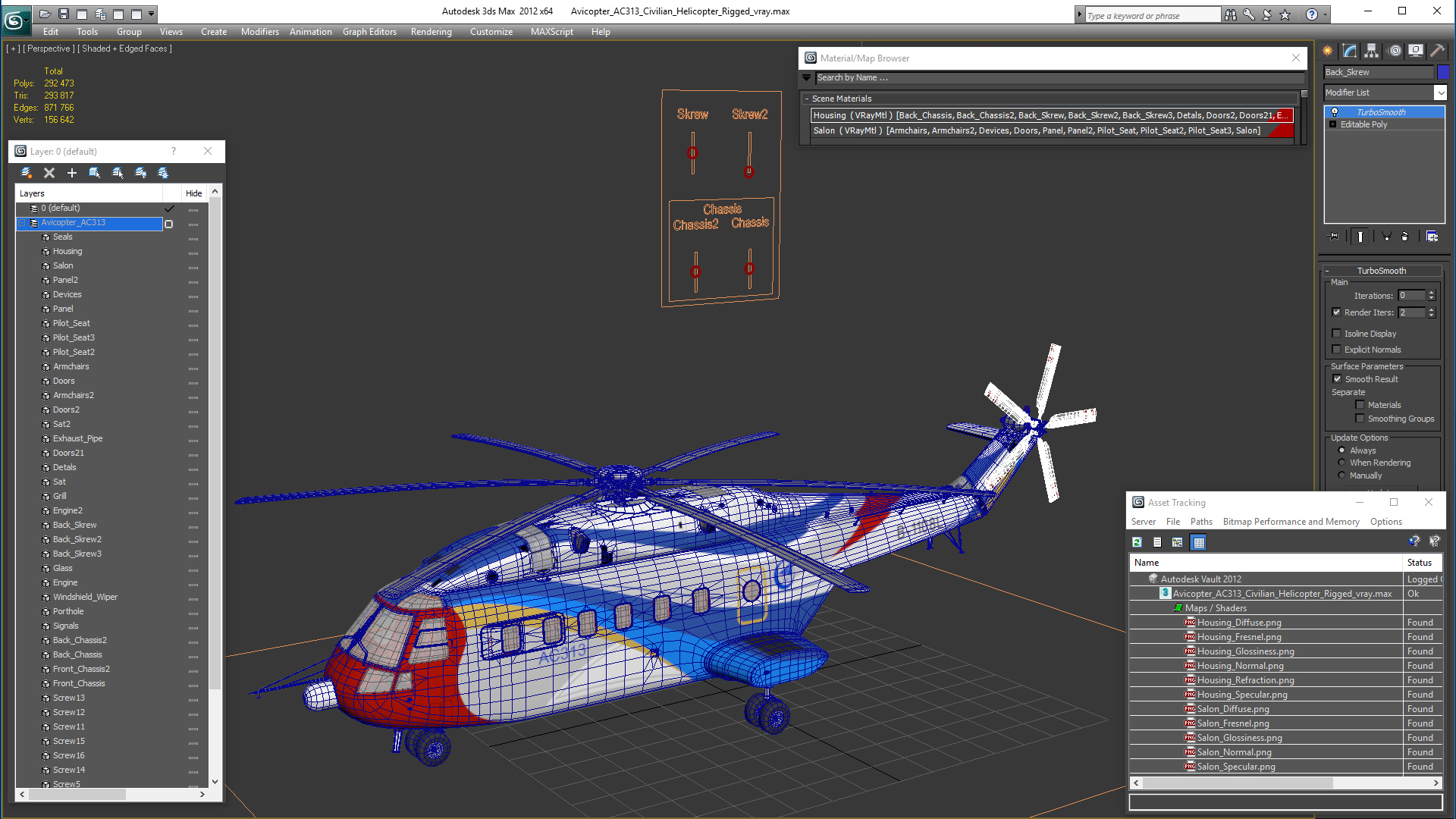Click Add Selected Objects plus icon
This screenshot has width=1456, height=819.
[x=72, y=173]
